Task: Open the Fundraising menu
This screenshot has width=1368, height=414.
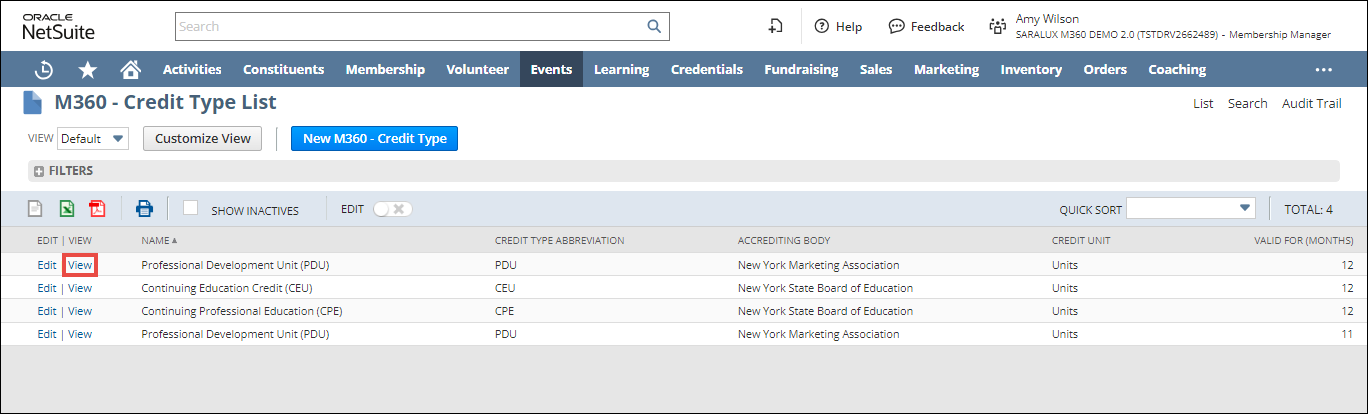Action: [801, 70]
